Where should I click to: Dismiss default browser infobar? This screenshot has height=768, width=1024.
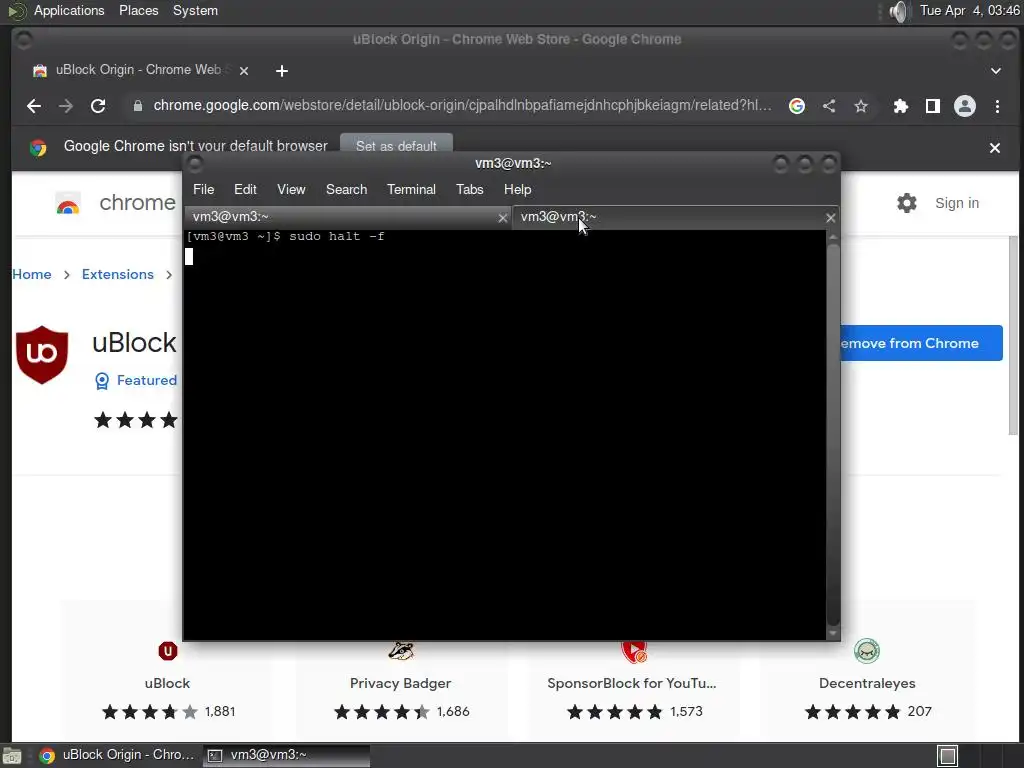point(995,148)
